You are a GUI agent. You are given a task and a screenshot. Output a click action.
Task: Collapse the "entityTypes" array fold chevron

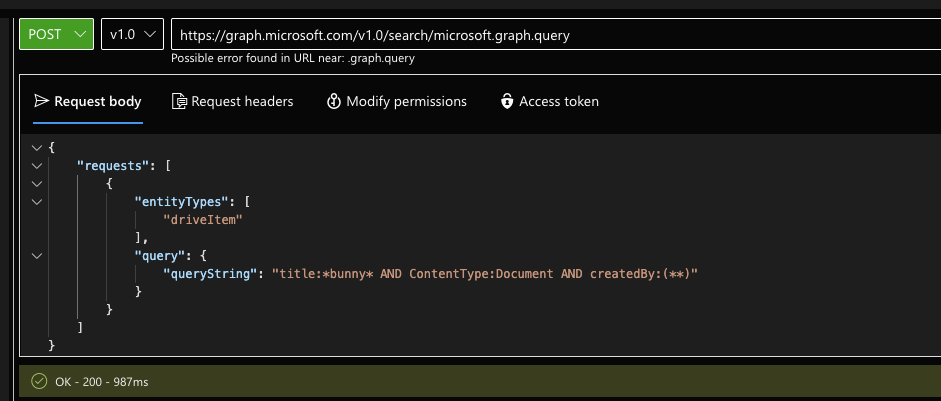37,202
